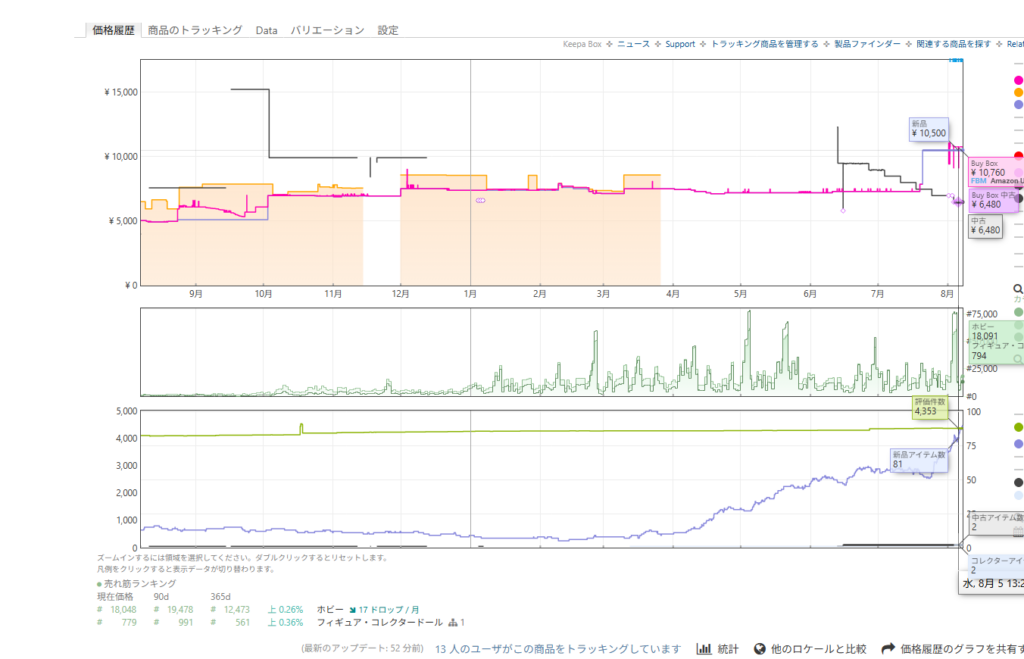Open the 価格履歴 tab
The image size is (1024, 659).
click(x=113, y=30)
